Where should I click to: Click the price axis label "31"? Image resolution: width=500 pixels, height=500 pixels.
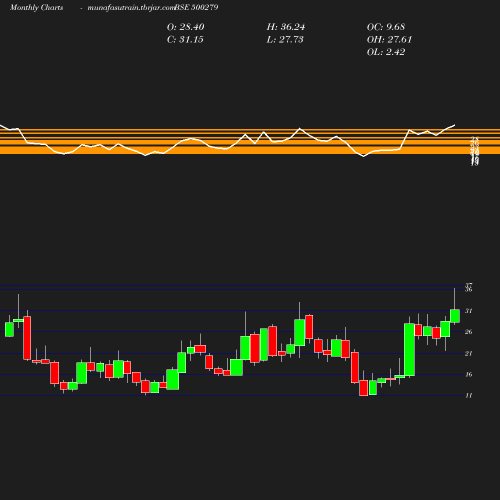(469, 311)
